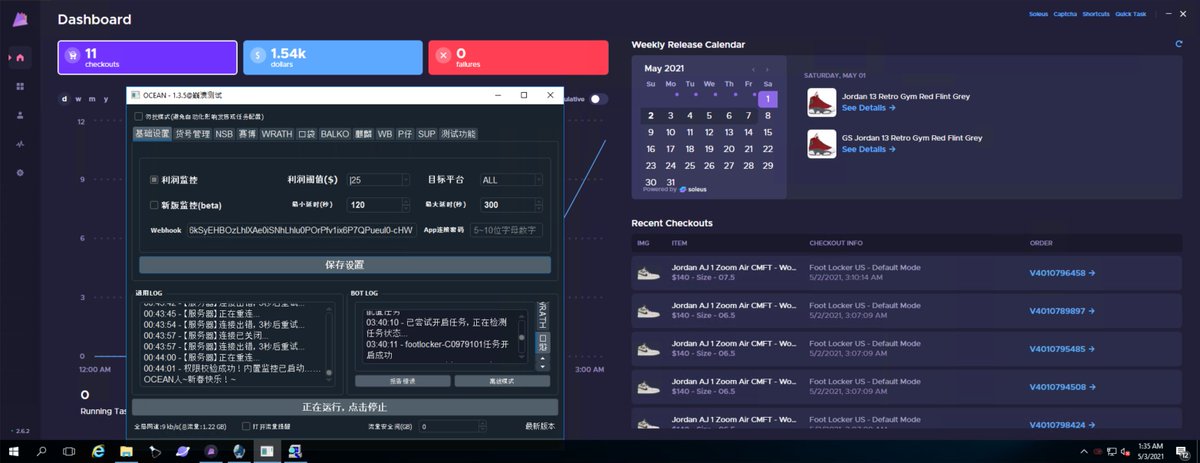This screenshot has width=1200, height=463.
Task: Go to next month in calendar
Action: (x=768, y=69)
